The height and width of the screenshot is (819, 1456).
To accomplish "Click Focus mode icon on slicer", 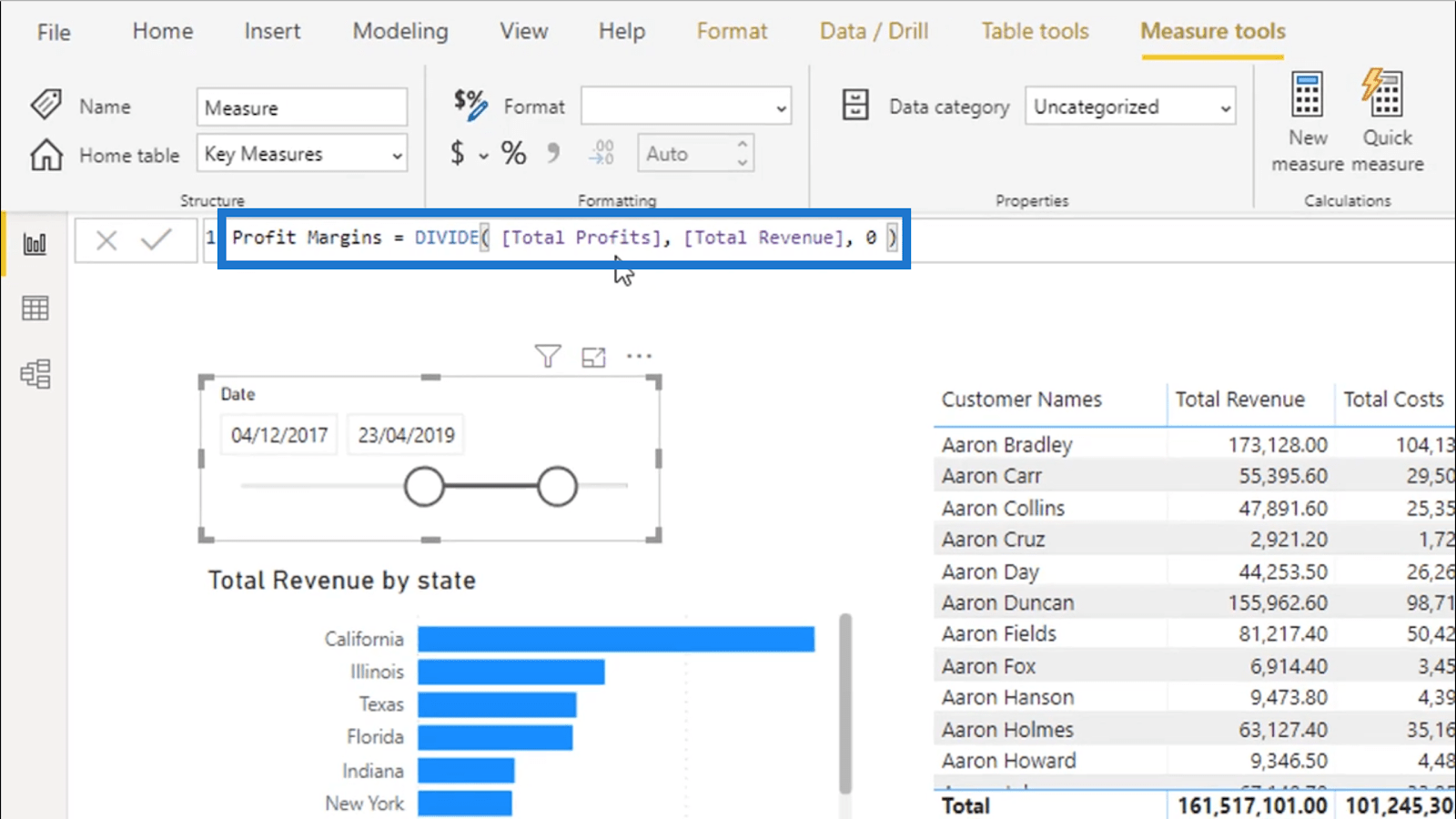I will tap(593, 357).
